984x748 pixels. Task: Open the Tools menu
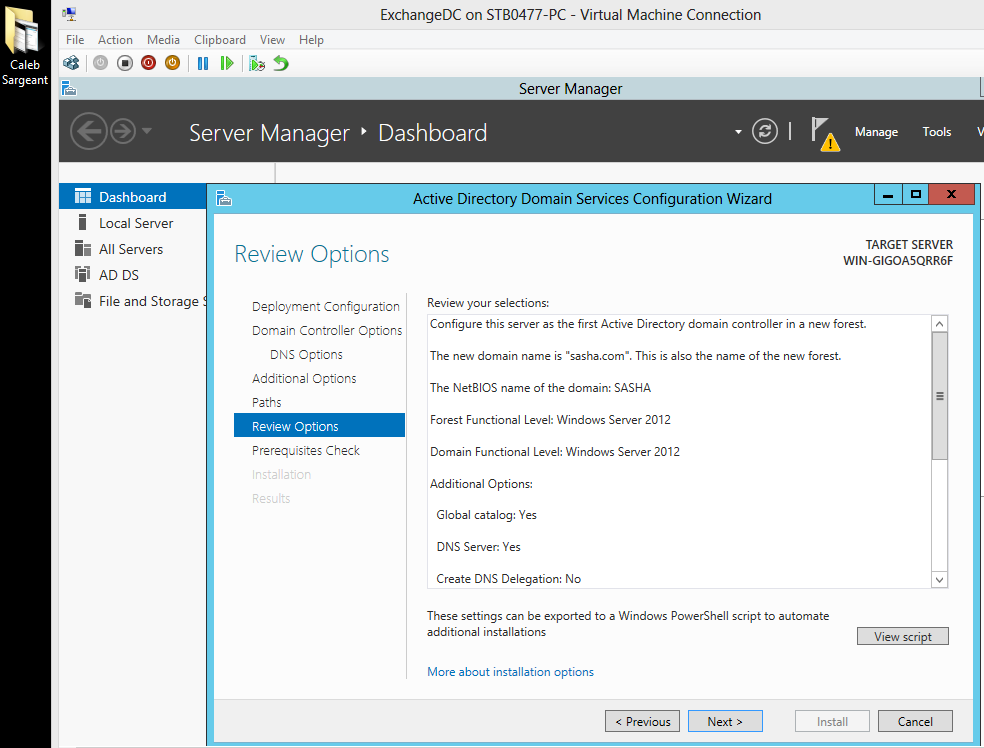point(936,132)
